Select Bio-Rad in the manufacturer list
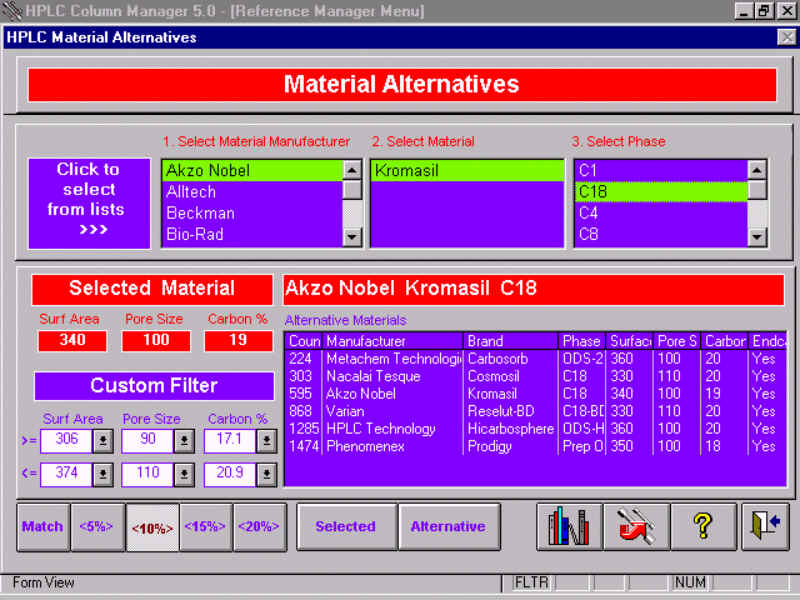The width and height of the screenshot is (800, 600). (253, 235)
